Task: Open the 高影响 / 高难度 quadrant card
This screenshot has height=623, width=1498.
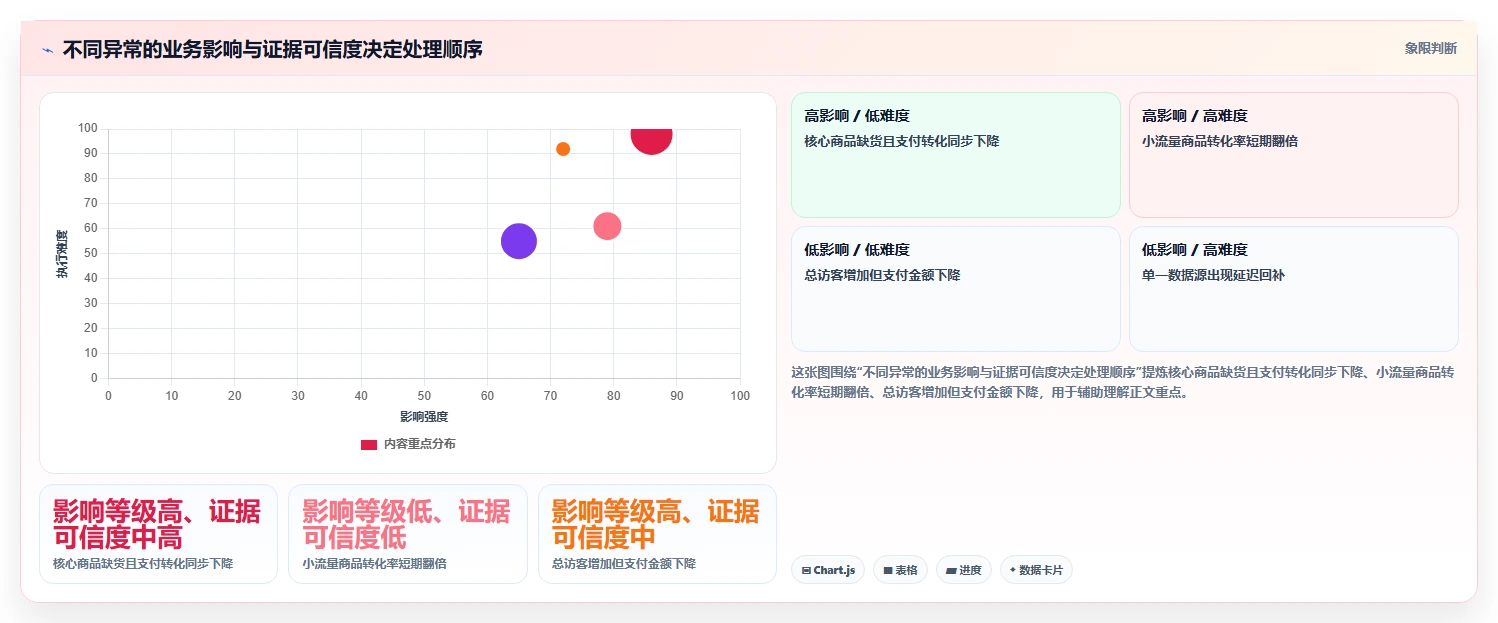Action: [1294, 155]
